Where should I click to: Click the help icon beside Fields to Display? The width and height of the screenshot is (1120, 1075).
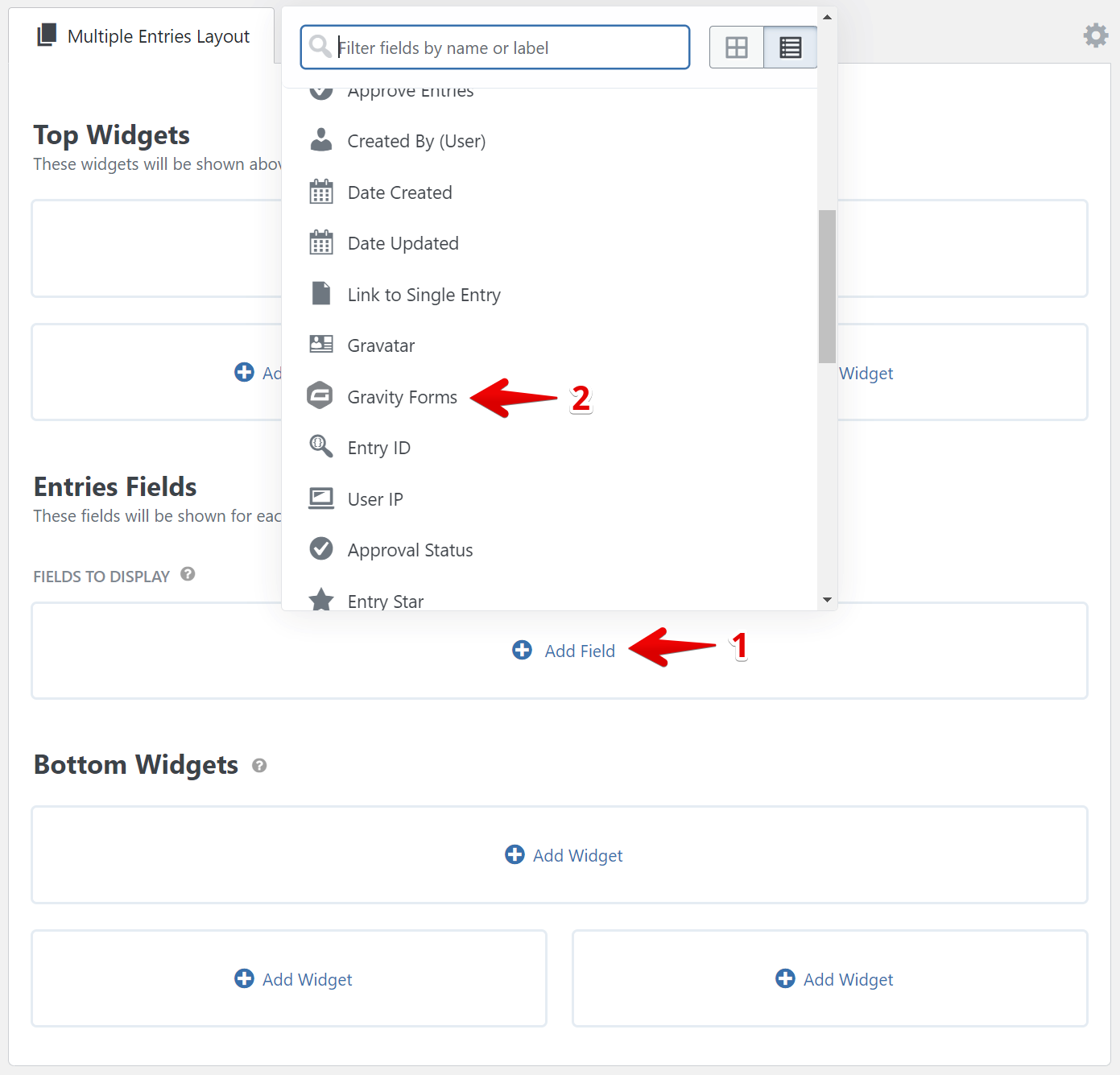coord(188,574)
